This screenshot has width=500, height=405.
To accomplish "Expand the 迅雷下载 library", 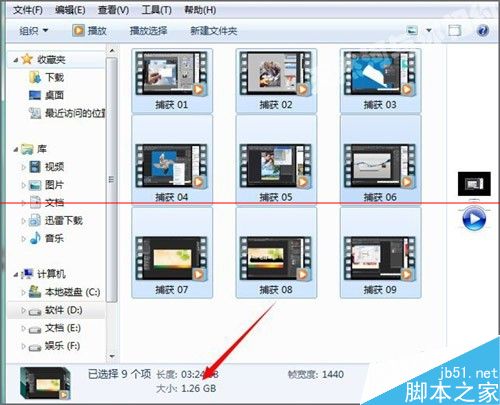I will click(x=23, y=221).
